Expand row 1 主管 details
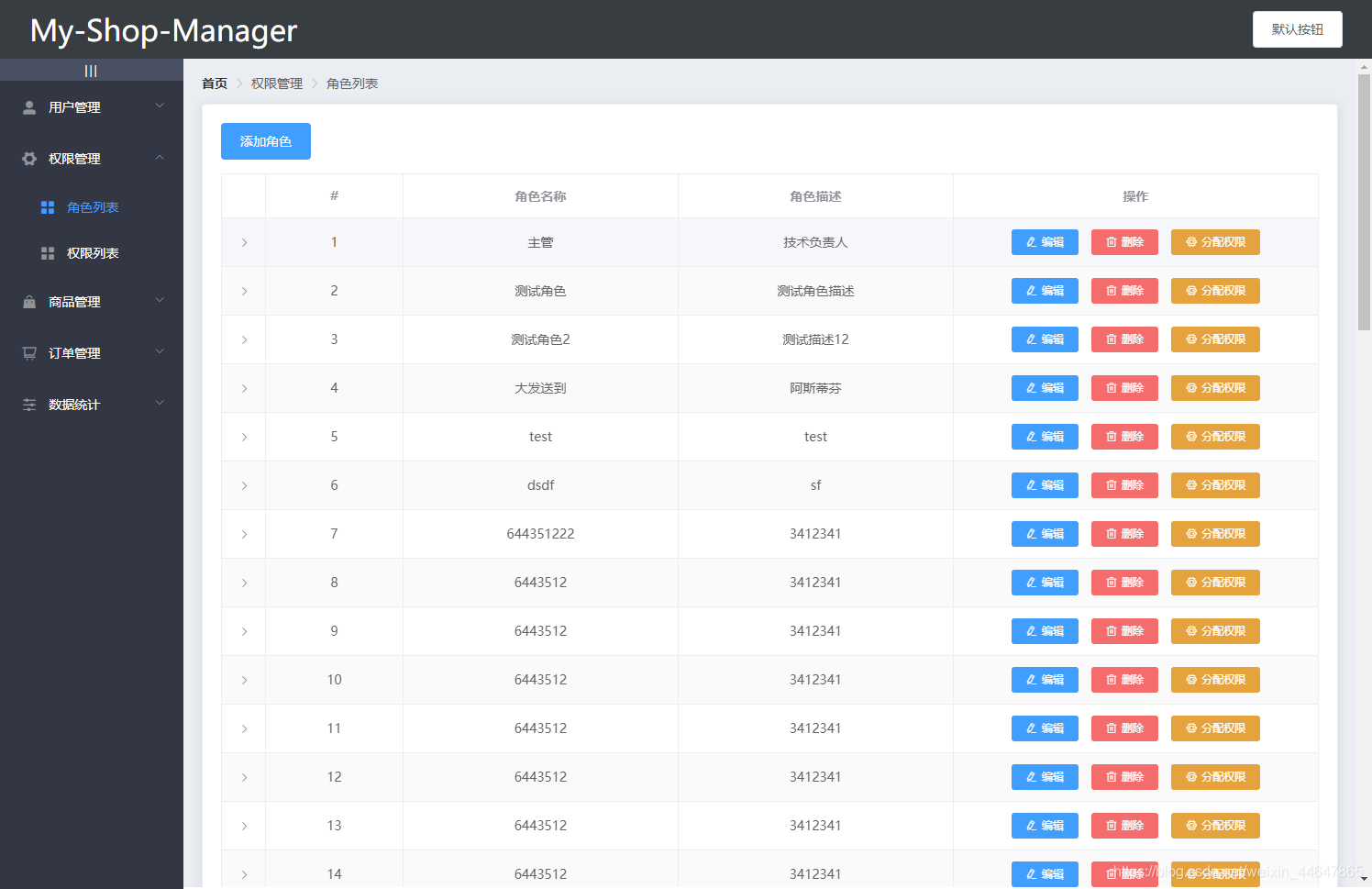Viewport: 1372px width, 889px height. [244, 242]
